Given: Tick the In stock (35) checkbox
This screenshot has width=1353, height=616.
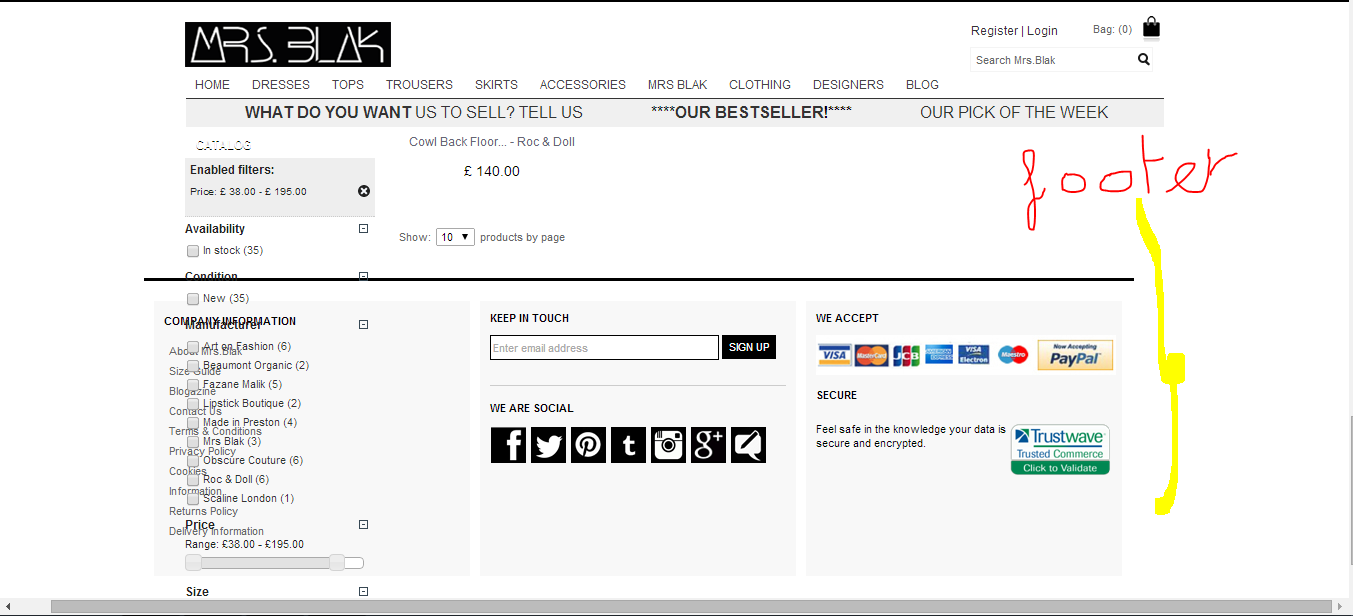Looking at the screenshot, I should pos(193,251).
